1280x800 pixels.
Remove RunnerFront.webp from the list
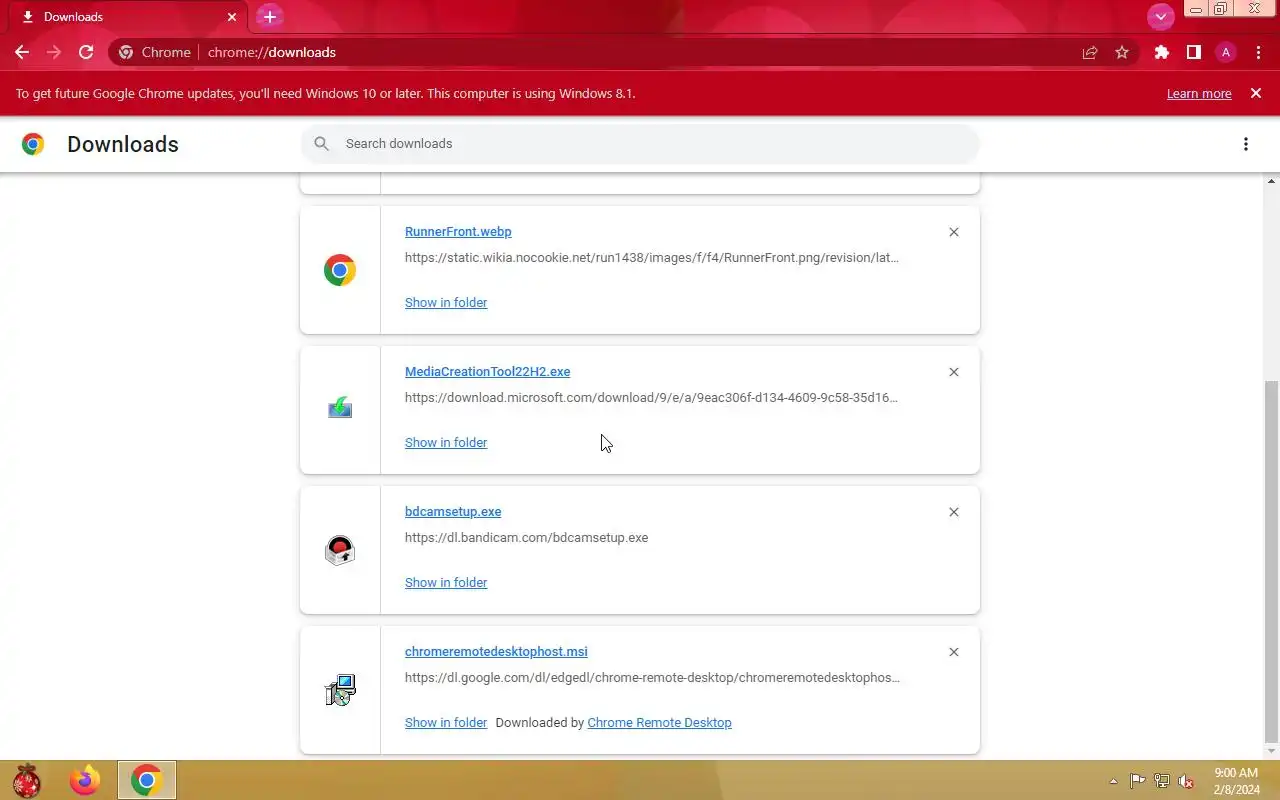[x=953, y=232]
